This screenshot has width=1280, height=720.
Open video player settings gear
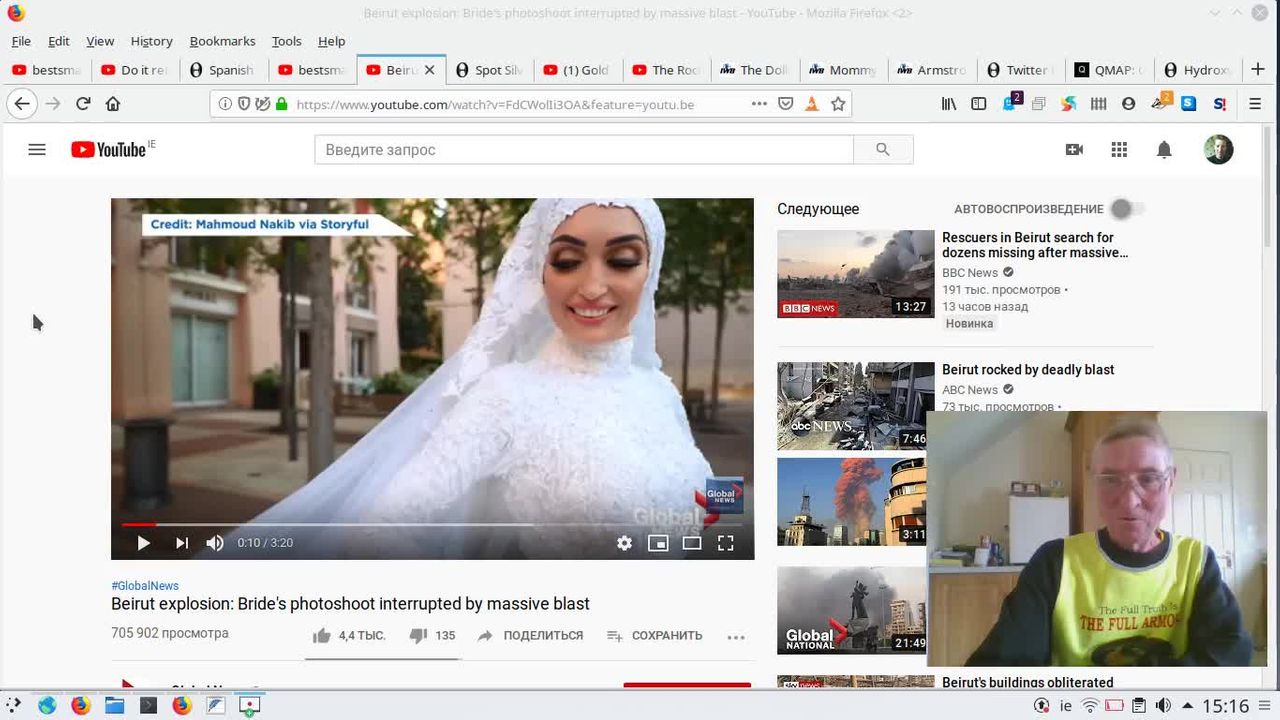coord(624,543)
